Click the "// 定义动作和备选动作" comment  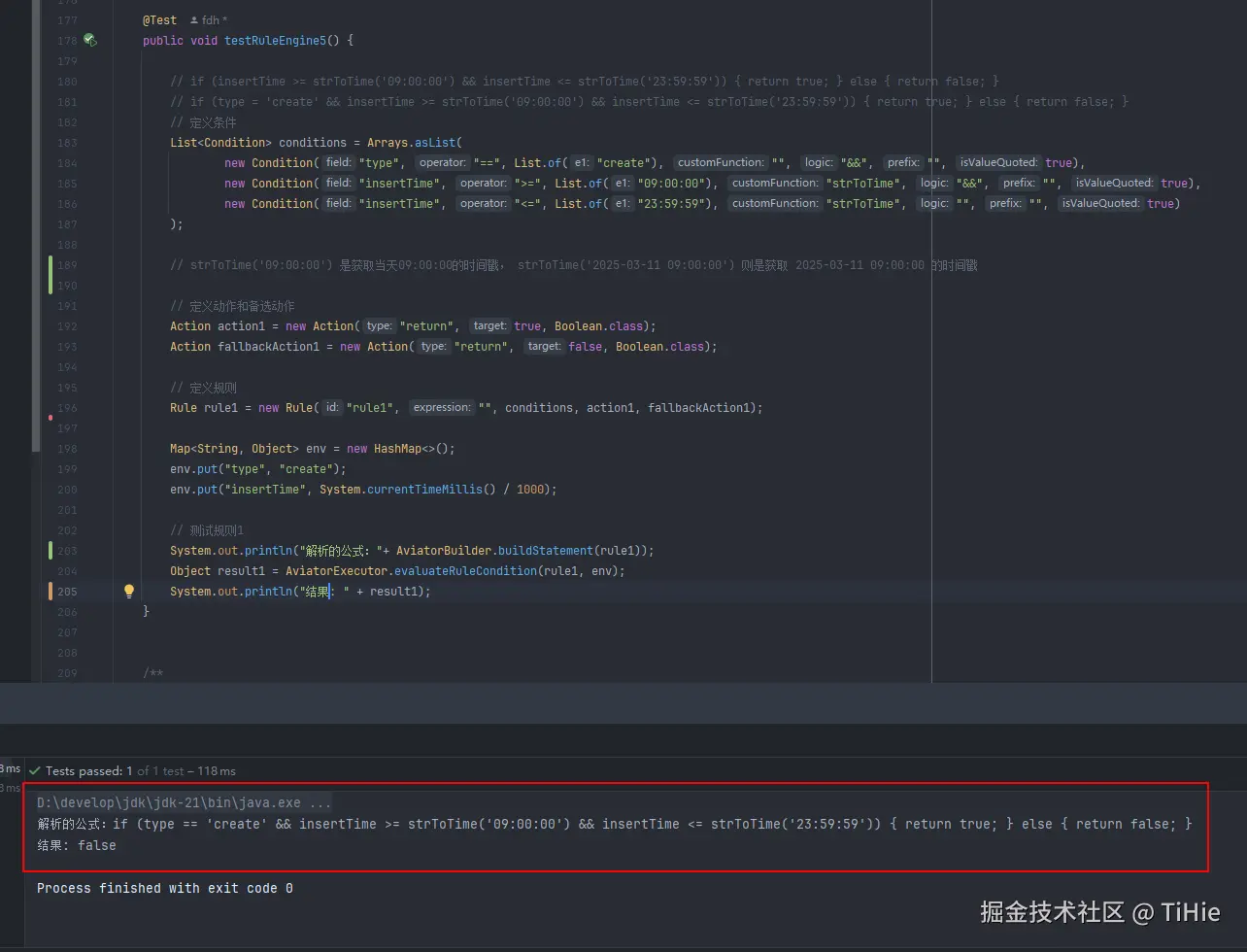coord(232,305)
